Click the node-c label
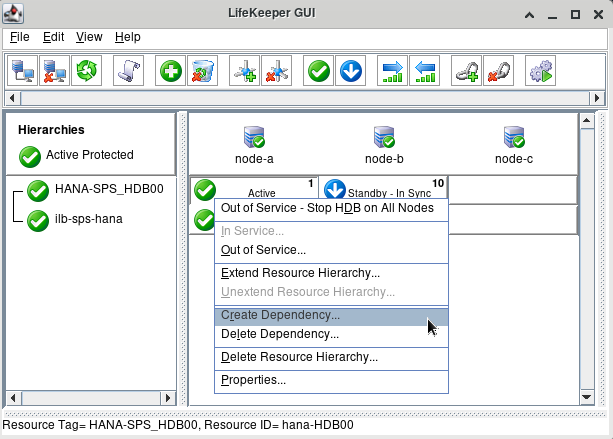The width and height of the screenshot is (613, 439). click(x=514, y=159)
